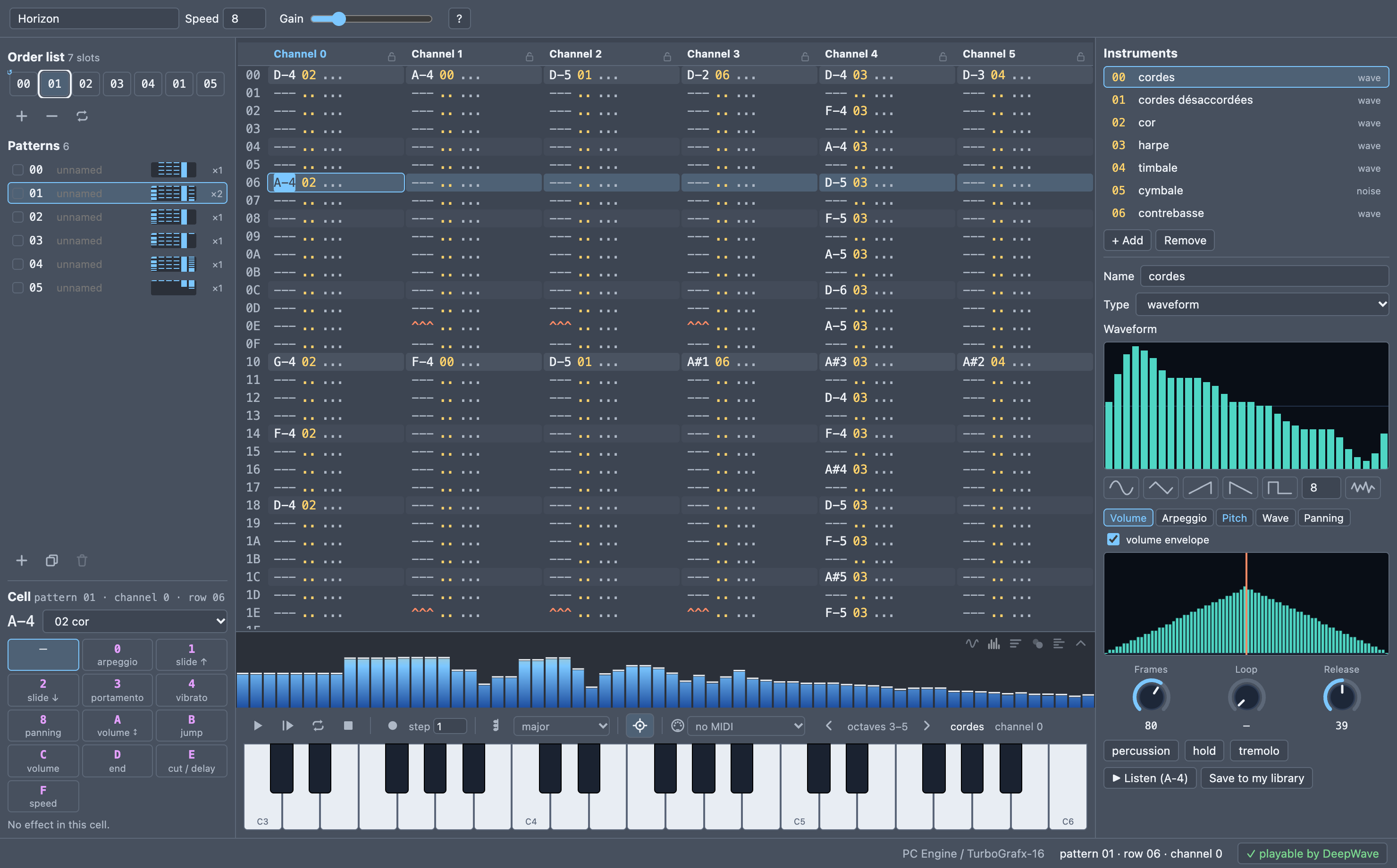Apply the square pulse waveform preset
Image resolution: width=1397 pixels, height=868 pixels.
[1280, 488]
